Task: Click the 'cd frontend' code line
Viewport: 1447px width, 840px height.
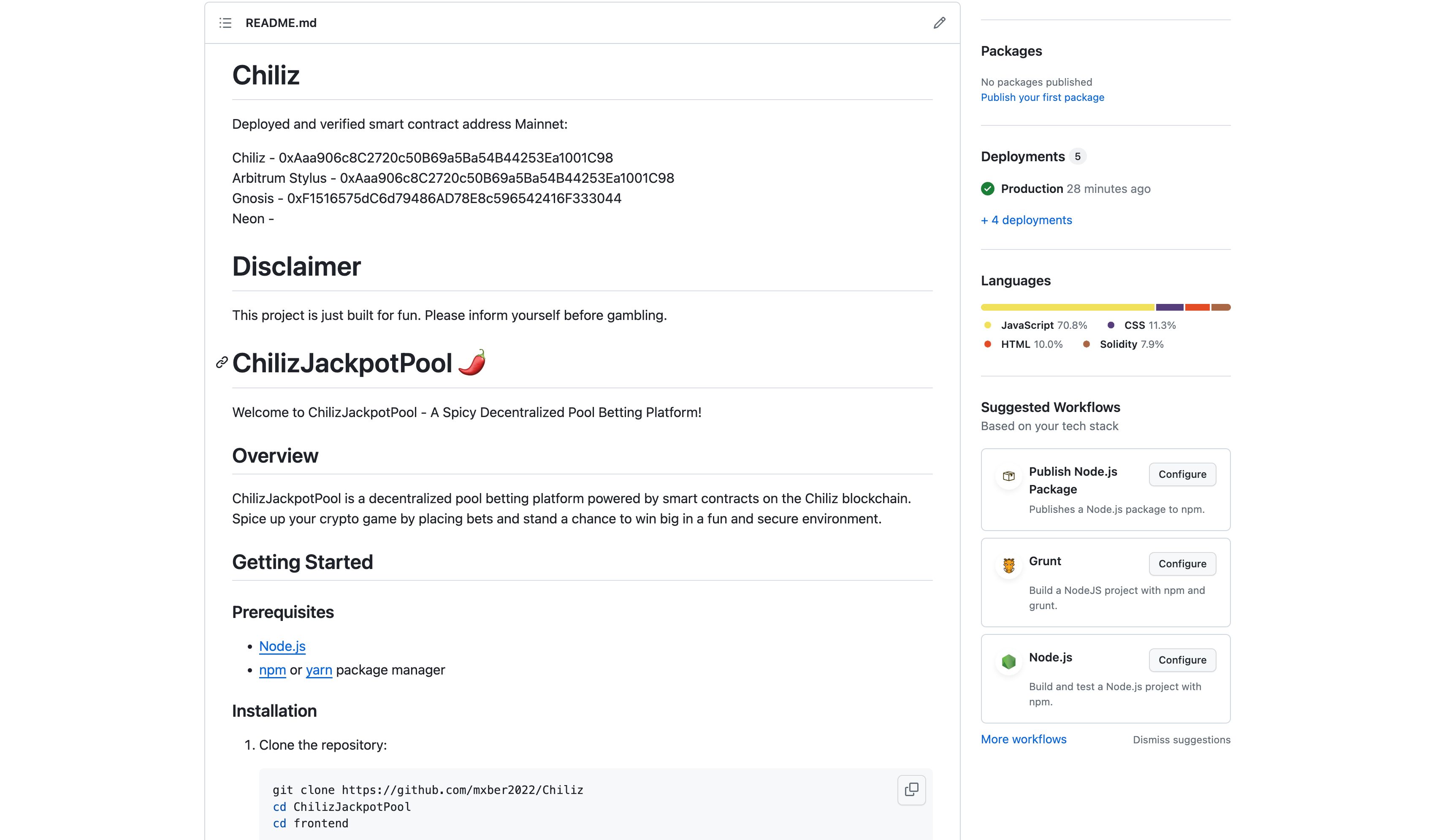Action: coord(311,824)
